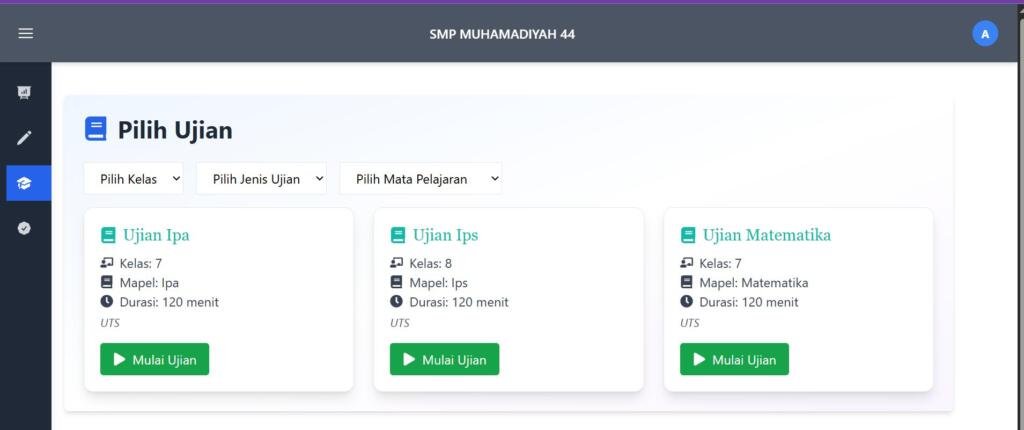Select the Ujian Ips title text
Viewport: 1024px width, 430px height.
(x=446, y=236)
